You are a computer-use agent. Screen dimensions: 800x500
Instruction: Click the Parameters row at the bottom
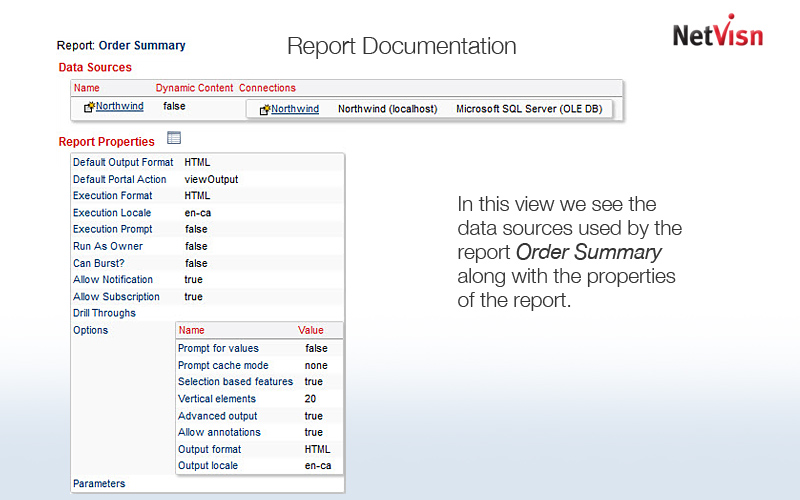click(x=99, y=484)
